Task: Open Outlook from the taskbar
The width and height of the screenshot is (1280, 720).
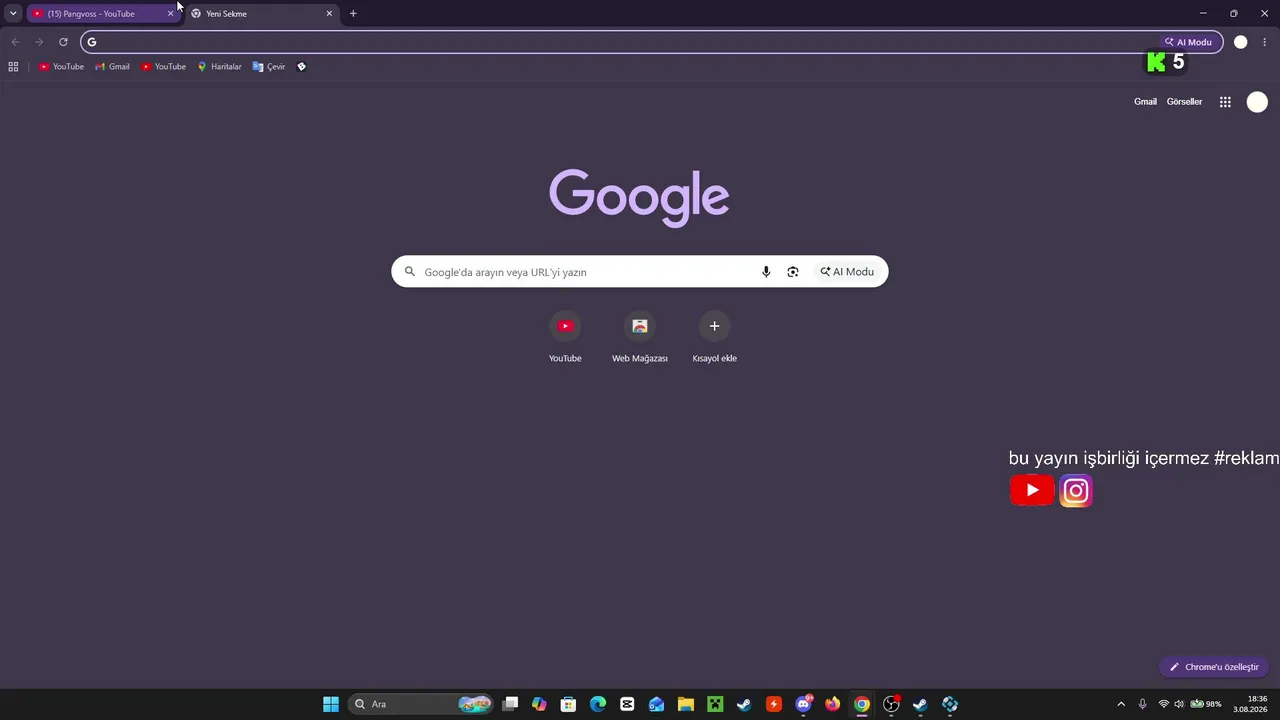Action: tap(656, 704)
